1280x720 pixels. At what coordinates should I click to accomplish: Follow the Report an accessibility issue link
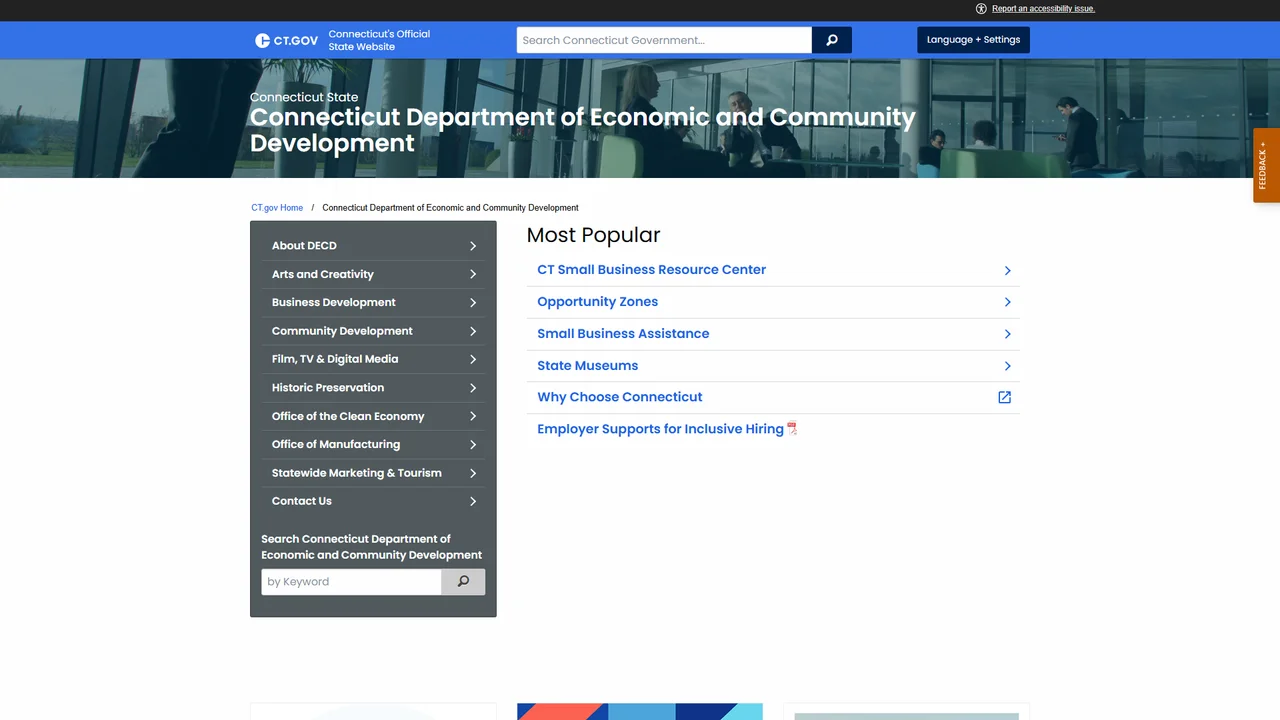1043,9
